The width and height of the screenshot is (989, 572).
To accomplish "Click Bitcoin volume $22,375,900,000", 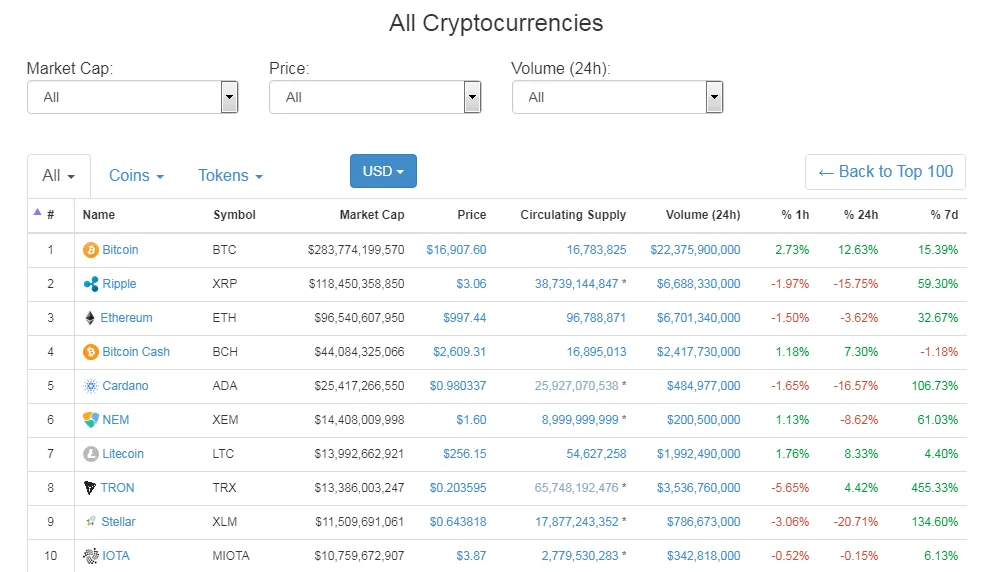I will click(695, 250).
